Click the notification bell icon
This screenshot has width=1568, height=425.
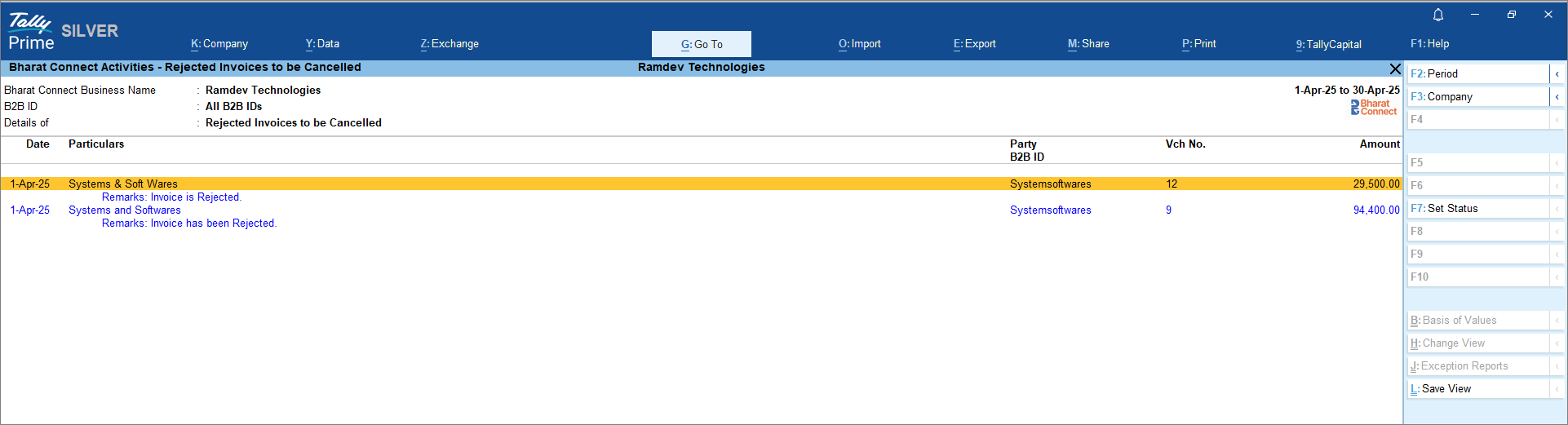1438,15
